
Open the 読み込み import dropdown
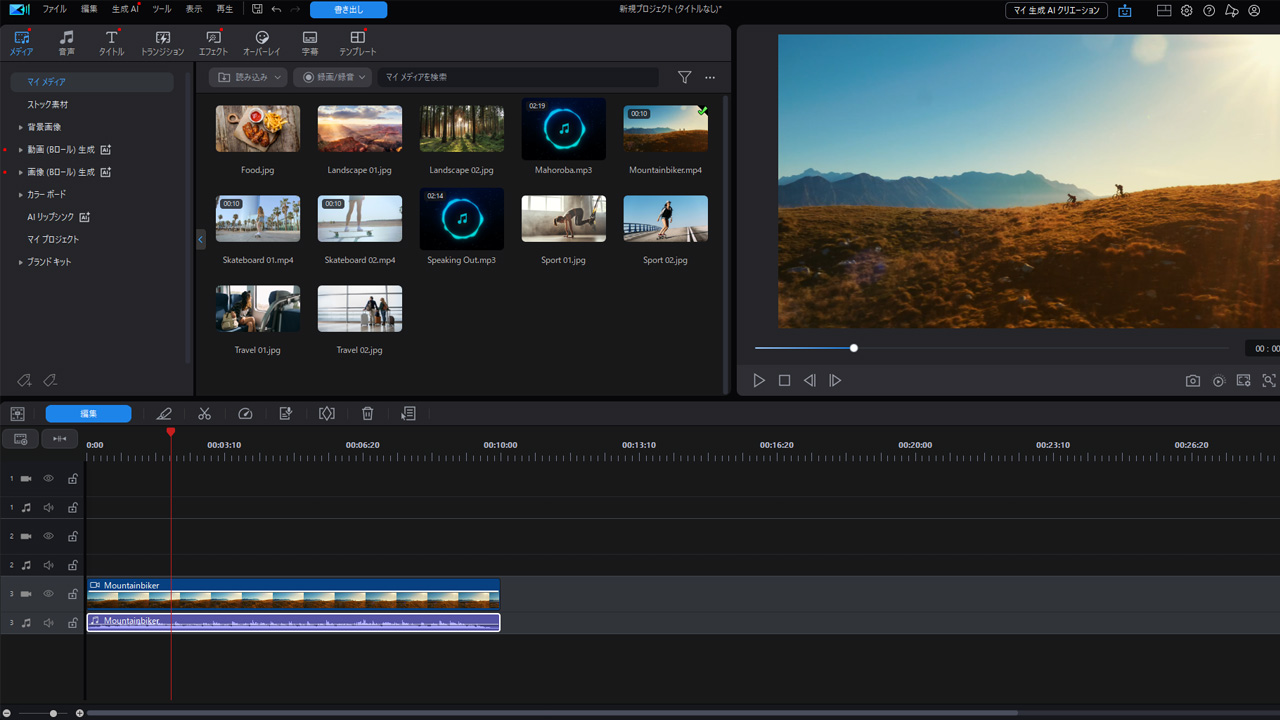point(248,77)
